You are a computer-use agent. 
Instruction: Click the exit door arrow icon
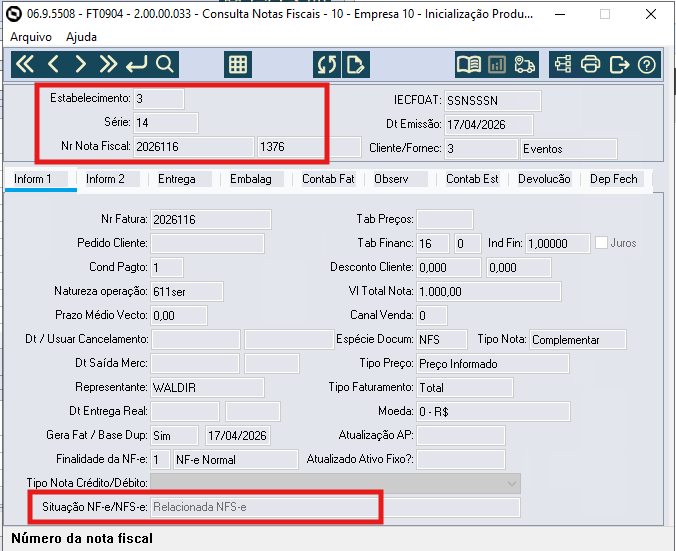pyautogui.click(x=619, y=65)
